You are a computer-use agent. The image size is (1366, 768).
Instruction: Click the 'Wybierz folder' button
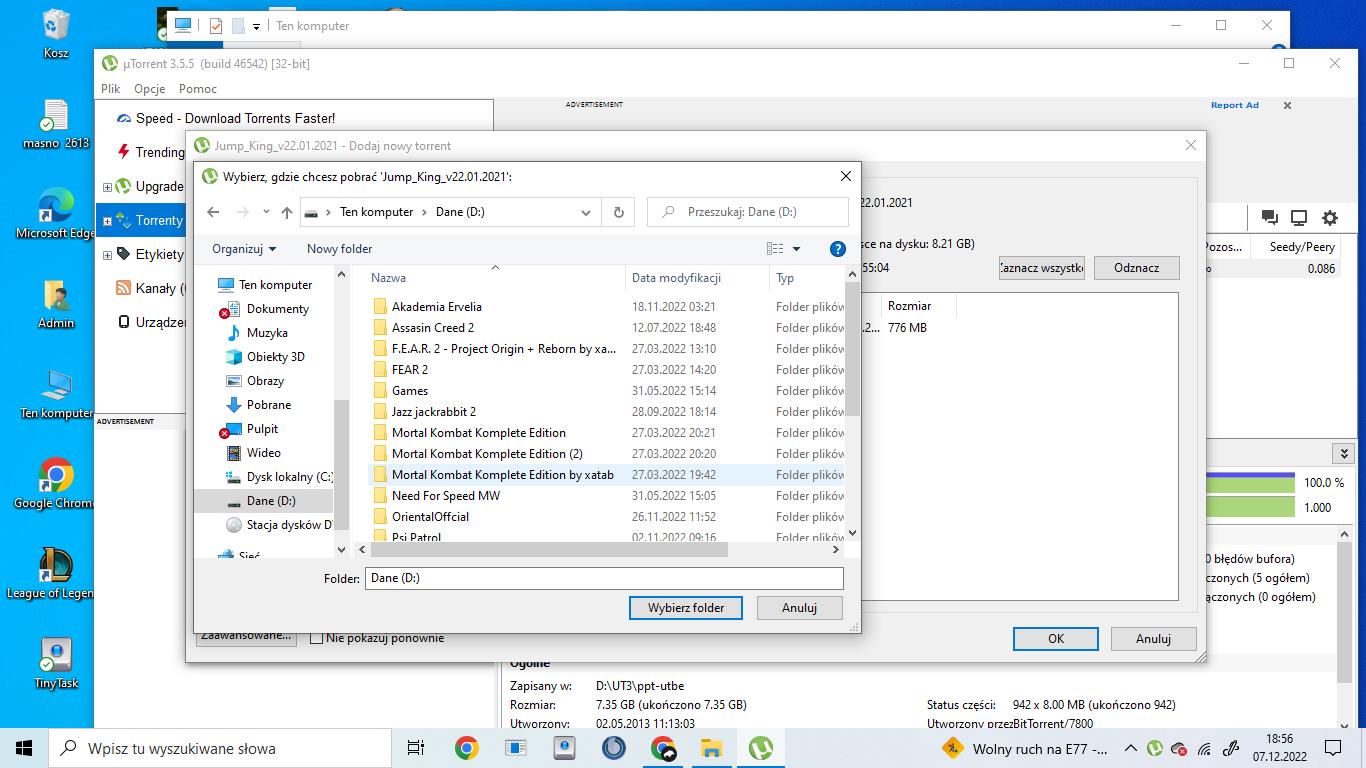tap(685, 607)
